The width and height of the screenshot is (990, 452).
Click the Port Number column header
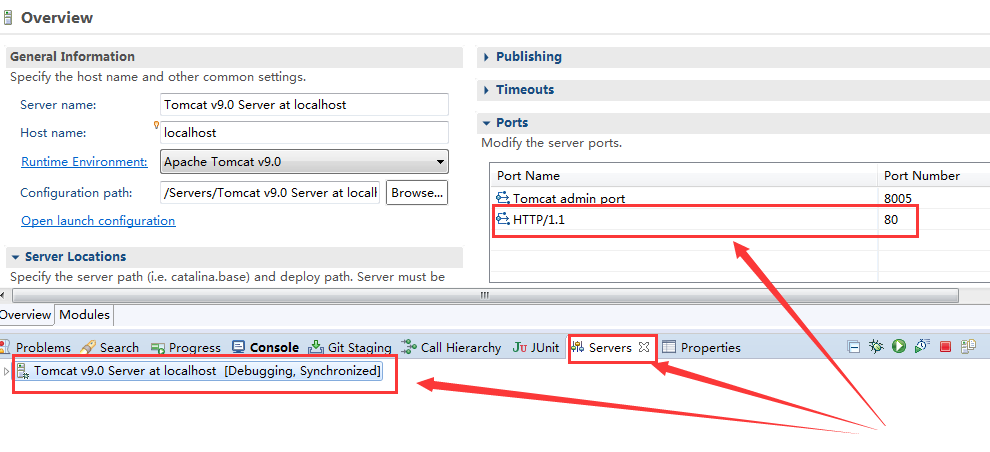[934, 175]
